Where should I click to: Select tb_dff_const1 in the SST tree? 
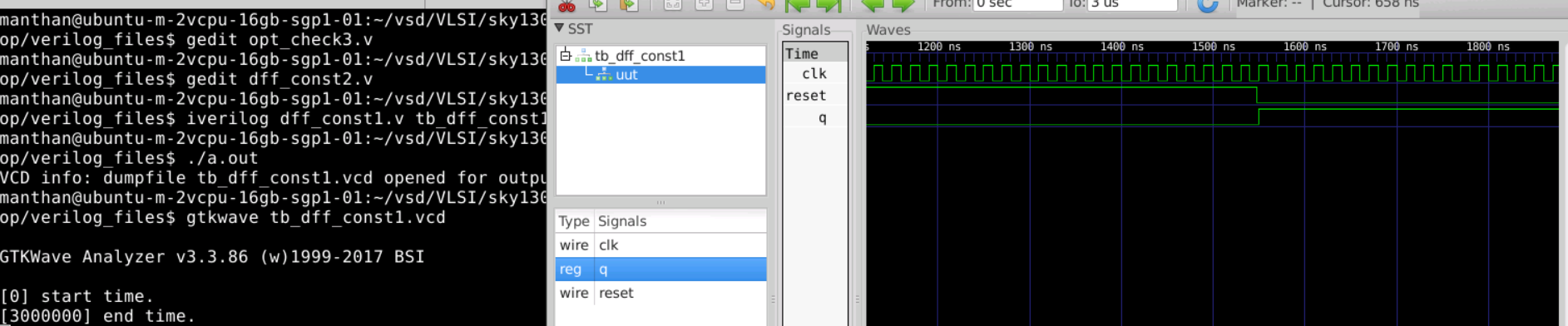640,56
